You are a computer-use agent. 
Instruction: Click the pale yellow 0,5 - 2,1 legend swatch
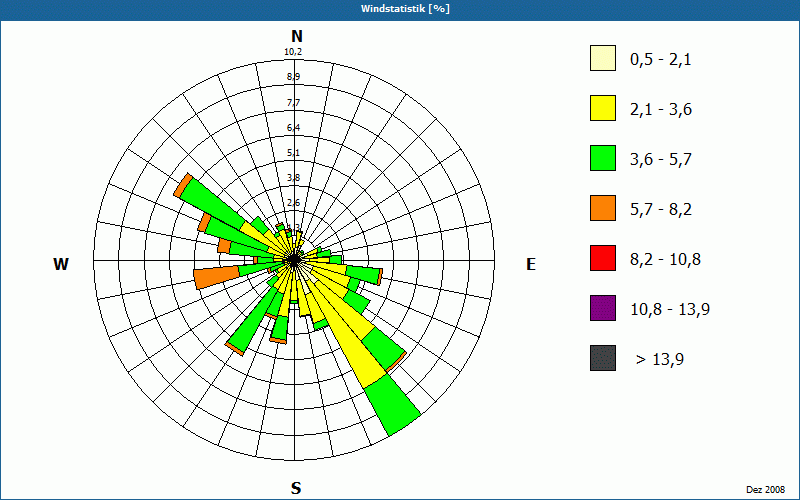click(x=603, y=58)
